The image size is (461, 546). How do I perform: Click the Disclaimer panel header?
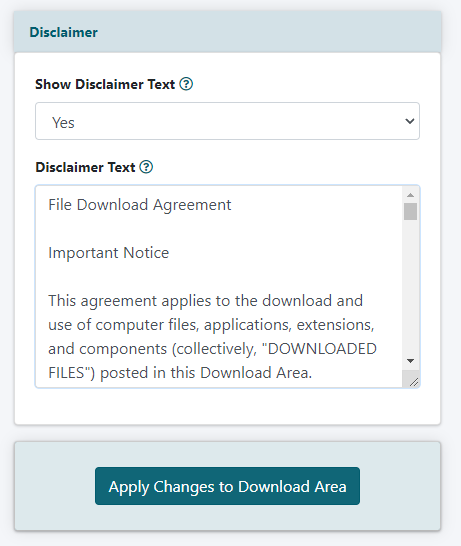pyautogui.click(x=227, y=32)
